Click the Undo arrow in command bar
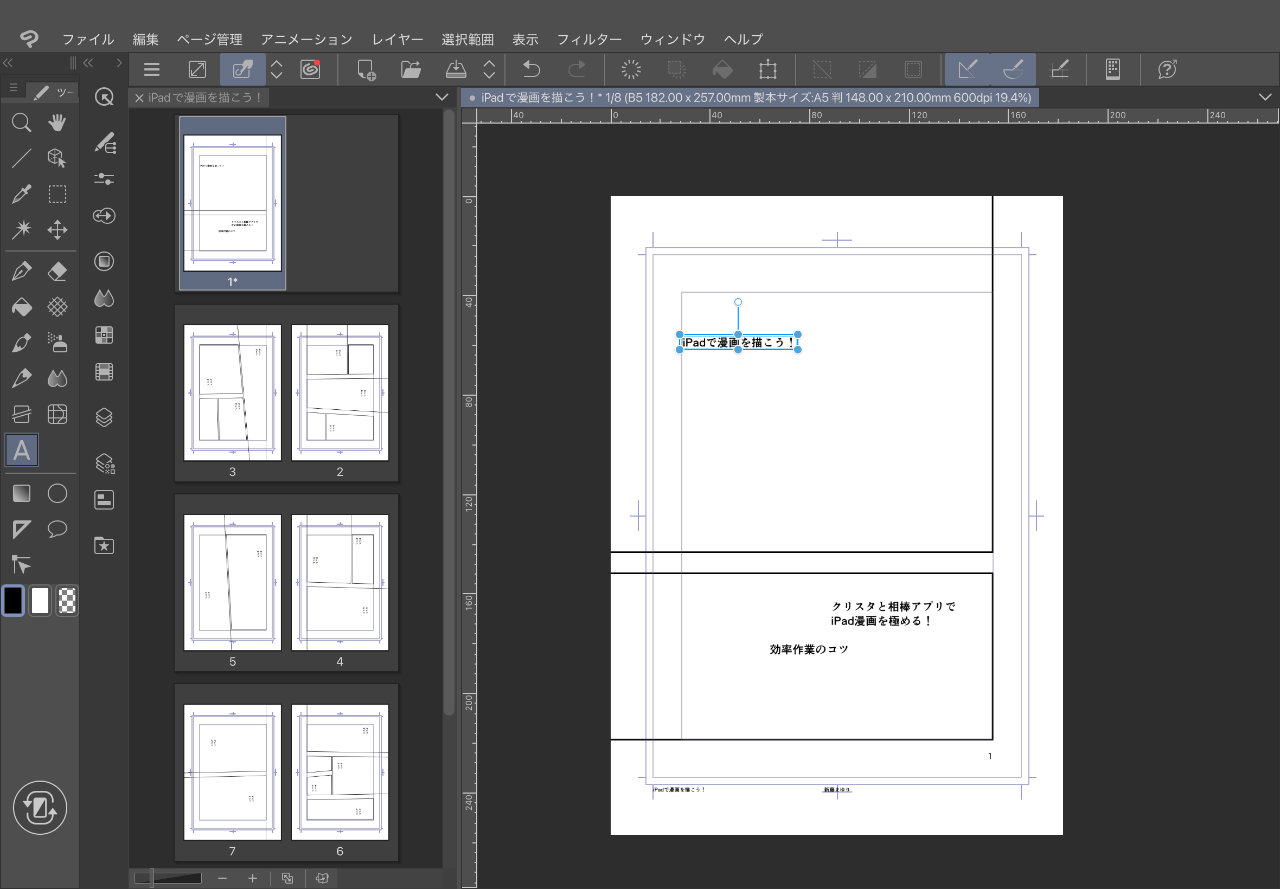Image resolution: width=1280 pixels, height=889 pixels. coord(532,70)
